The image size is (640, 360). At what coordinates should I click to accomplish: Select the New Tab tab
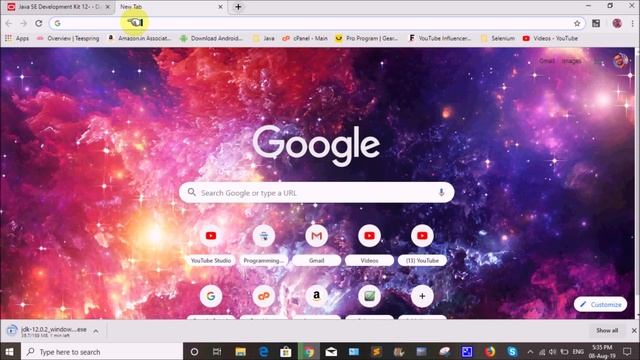click(x=171, y=7)
